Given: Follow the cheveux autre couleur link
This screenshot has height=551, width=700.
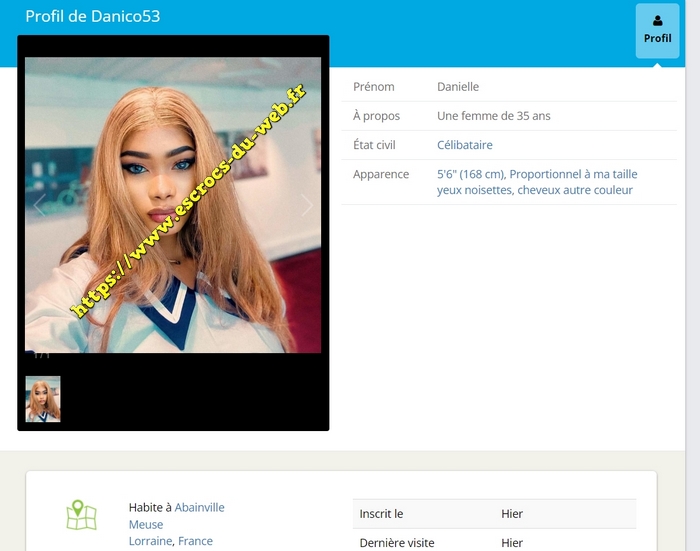Looking at the screenshot, I should pyautogui.click(x=575, y=190).
